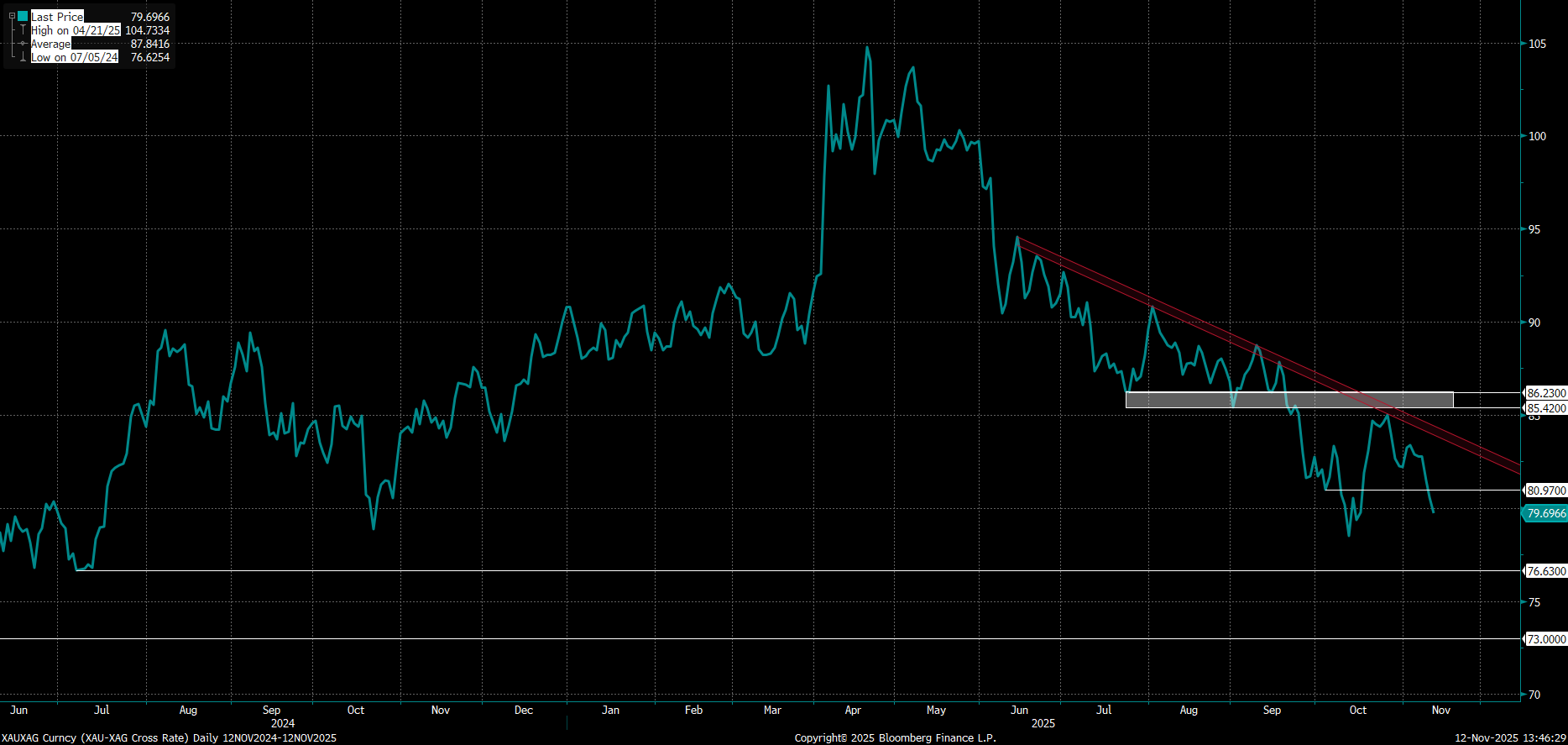Click the 85.4200 price level tag

1545,408
